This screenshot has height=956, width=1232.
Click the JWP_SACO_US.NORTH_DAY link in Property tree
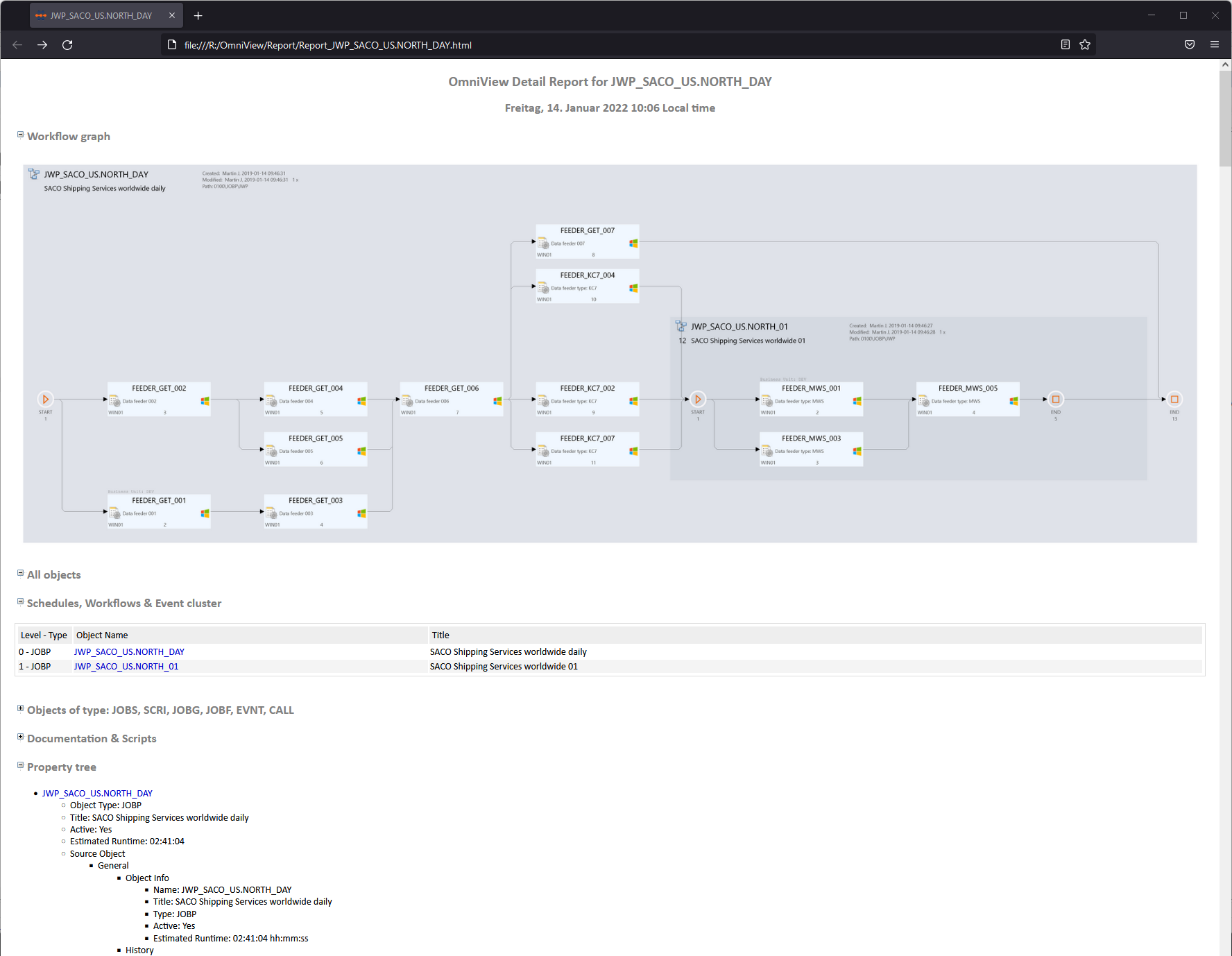[x=97, y=793]
